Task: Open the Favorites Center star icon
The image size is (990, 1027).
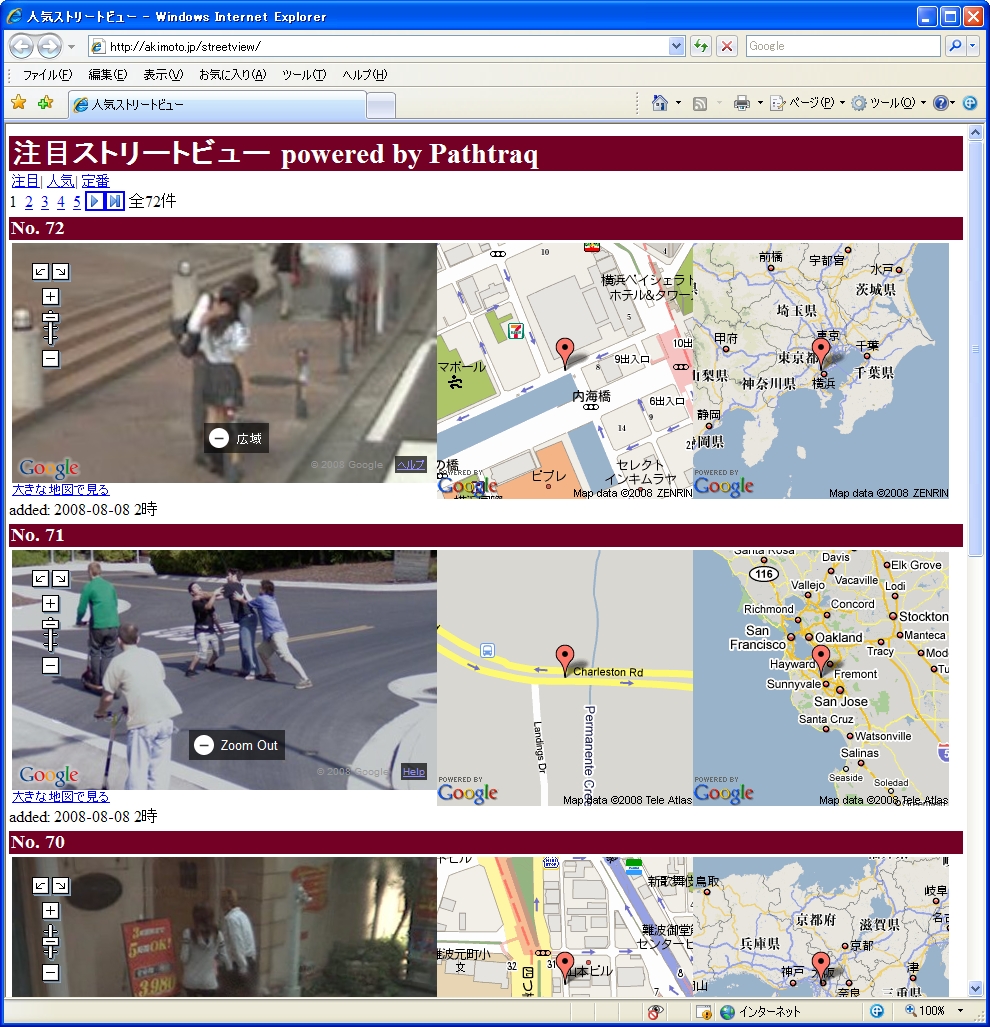Action: (18, 102)
